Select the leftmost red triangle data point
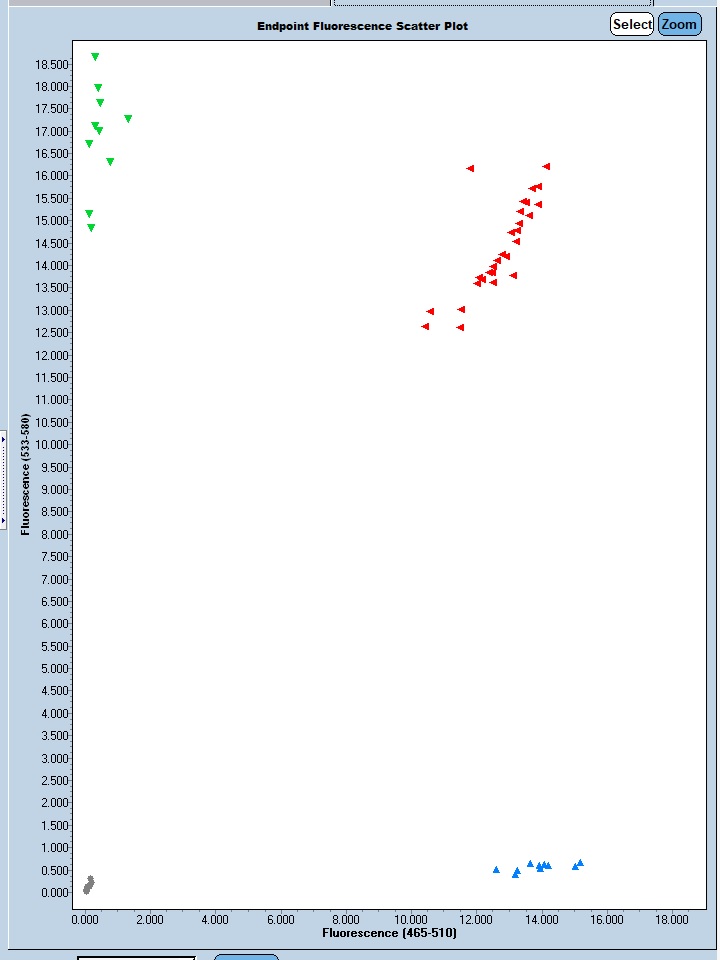 425,327
